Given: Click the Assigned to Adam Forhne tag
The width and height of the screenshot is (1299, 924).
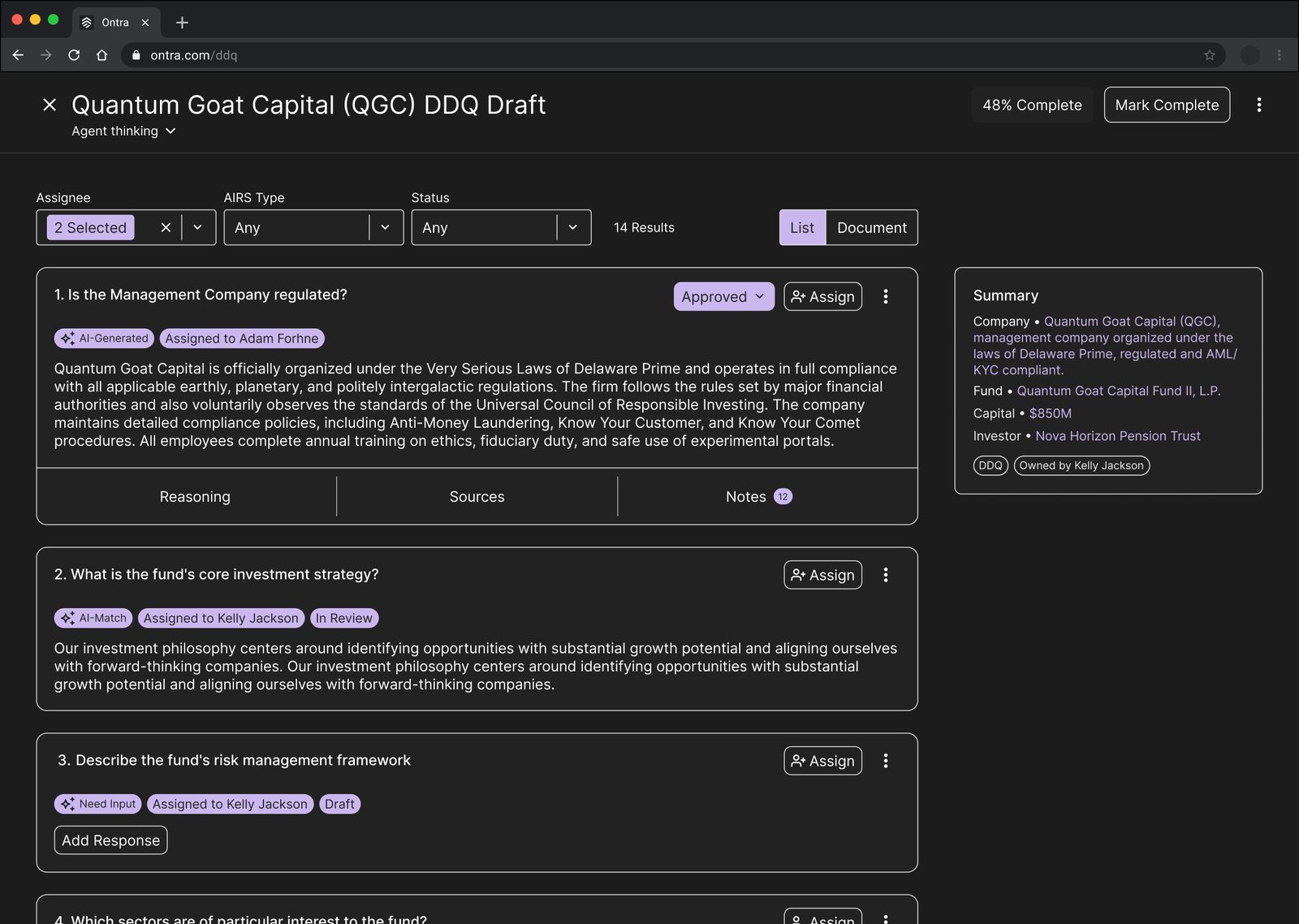Looking at the screenshot, I should [x=242, y=339].
